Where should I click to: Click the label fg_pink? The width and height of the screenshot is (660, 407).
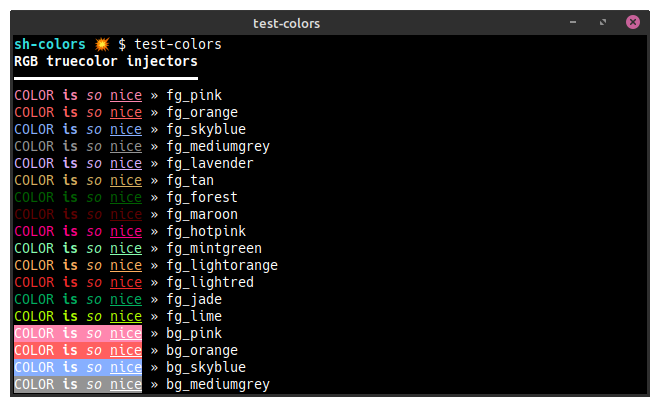tap(194, 96)
